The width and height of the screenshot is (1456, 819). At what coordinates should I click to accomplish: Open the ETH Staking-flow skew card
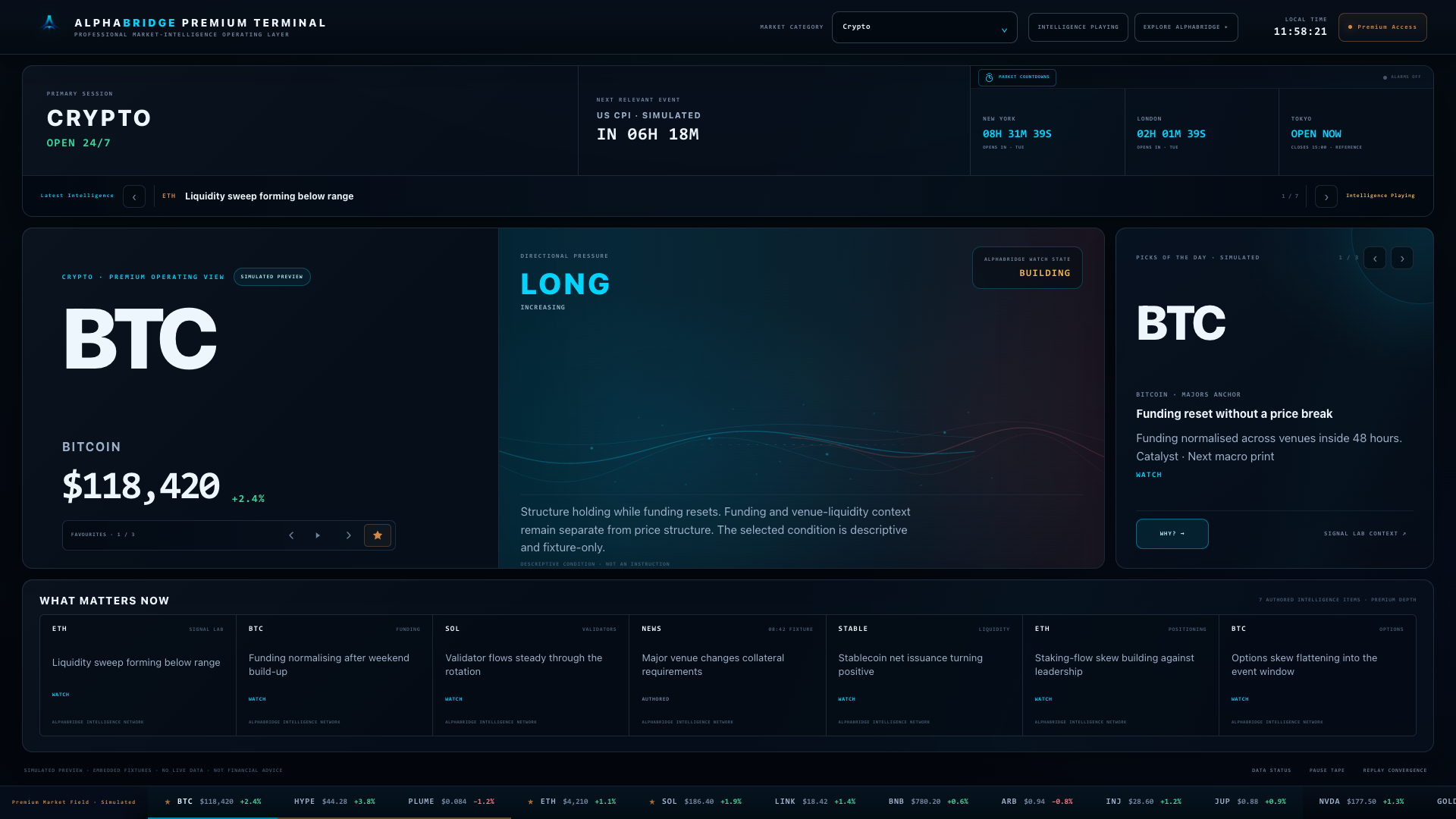[1120, 675]
